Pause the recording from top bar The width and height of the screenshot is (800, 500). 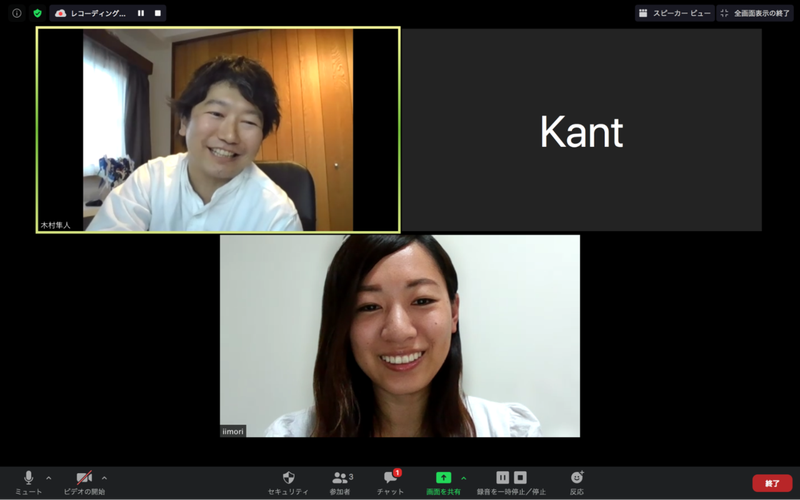141,13
